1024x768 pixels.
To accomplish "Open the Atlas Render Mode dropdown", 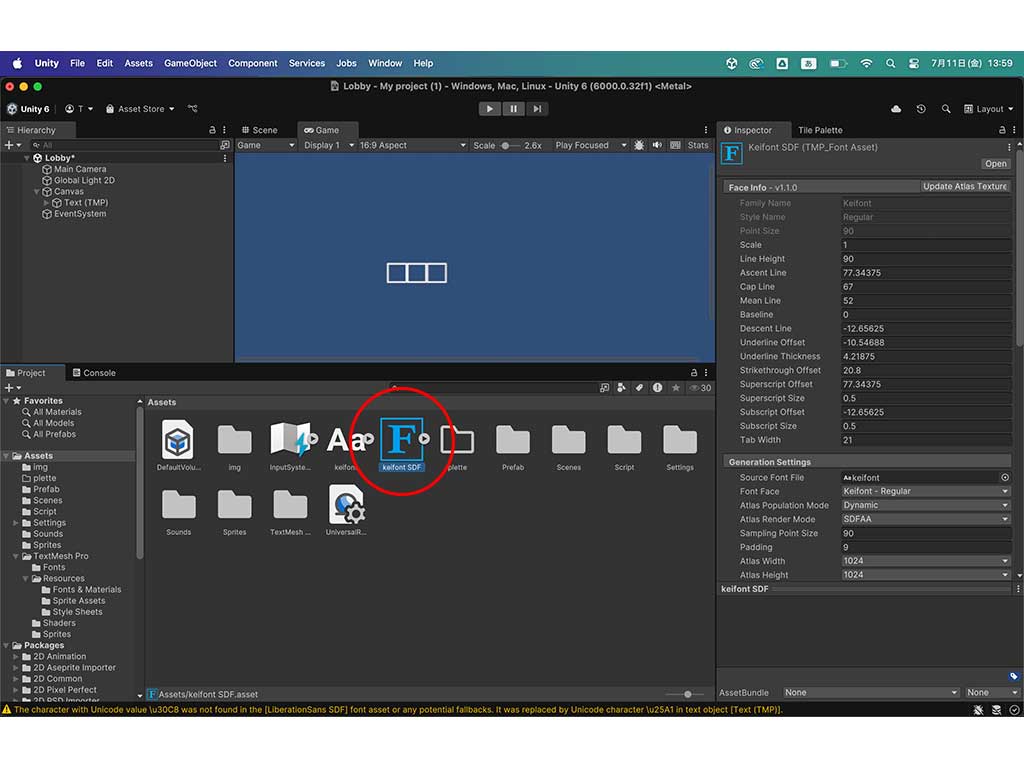I will pos(925,519).
